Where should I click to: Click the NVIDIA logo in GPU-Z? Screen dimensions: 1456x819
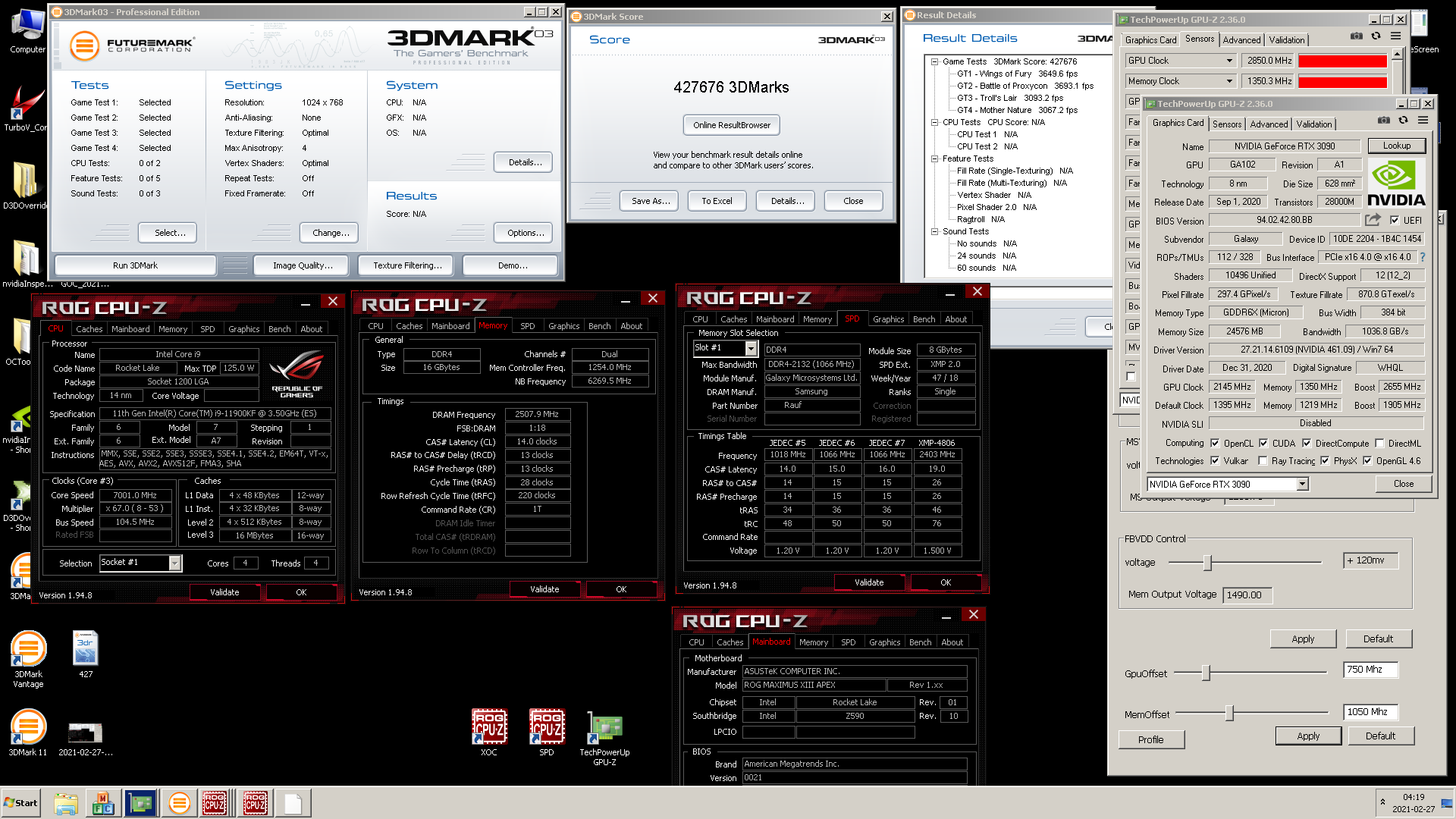(1396, 183)
